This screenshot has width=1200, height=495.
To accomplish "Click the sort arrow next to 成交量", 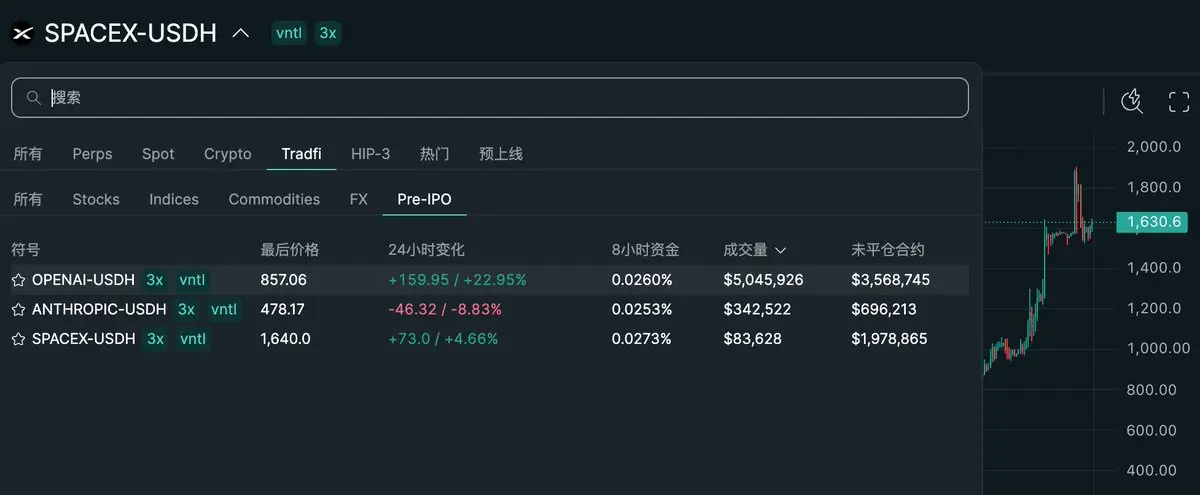I will coord(781,251).
